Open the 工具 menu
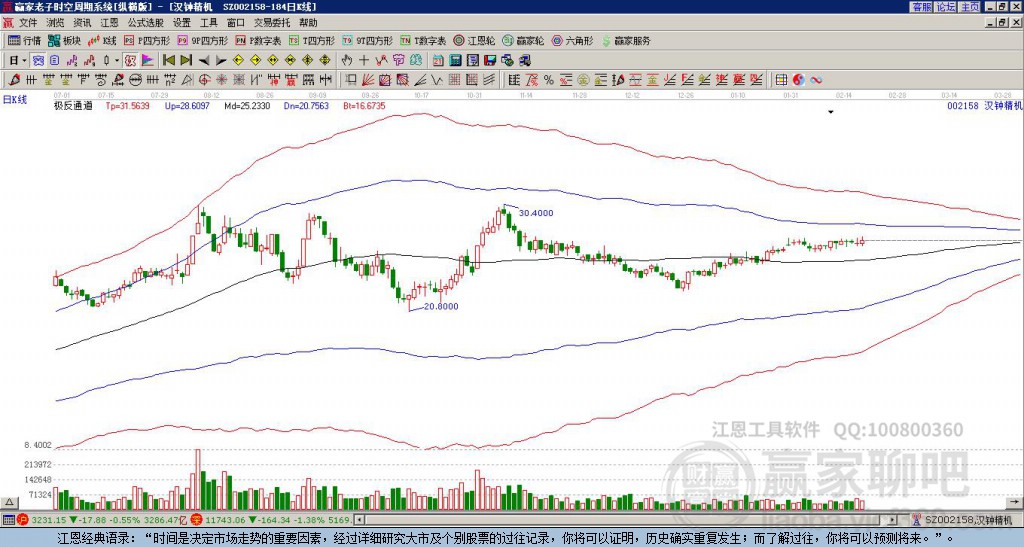 point(208,23)
